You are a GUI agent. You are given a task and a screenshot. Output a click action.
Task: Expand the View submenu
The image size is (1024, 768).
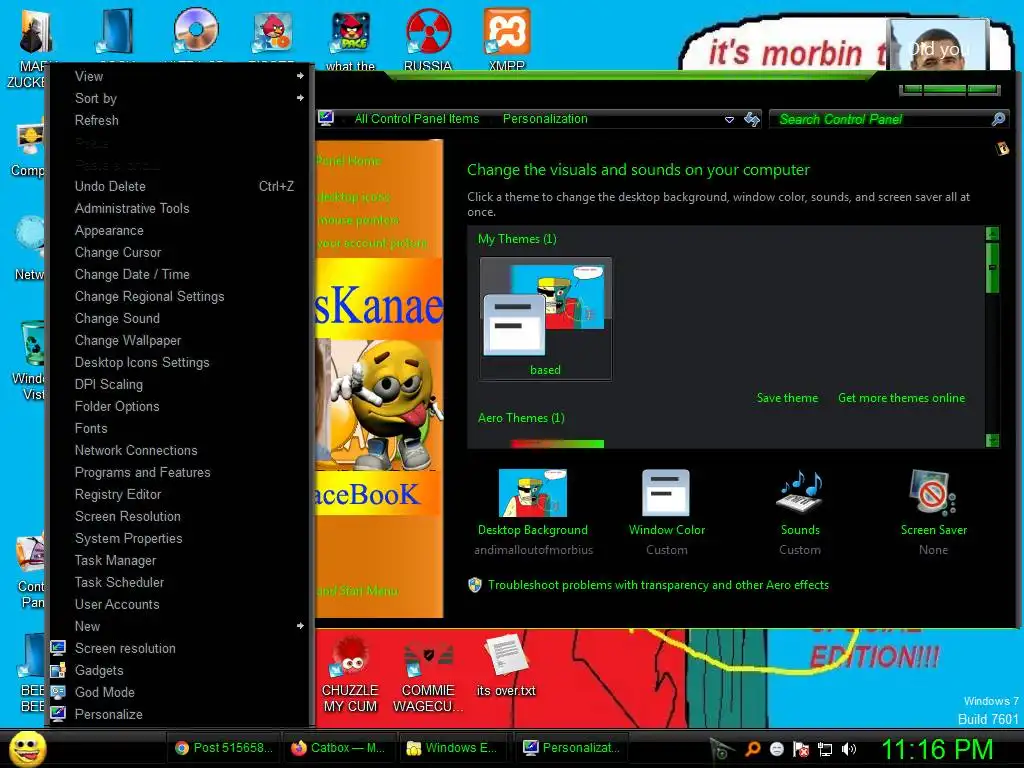pos(180,76)
